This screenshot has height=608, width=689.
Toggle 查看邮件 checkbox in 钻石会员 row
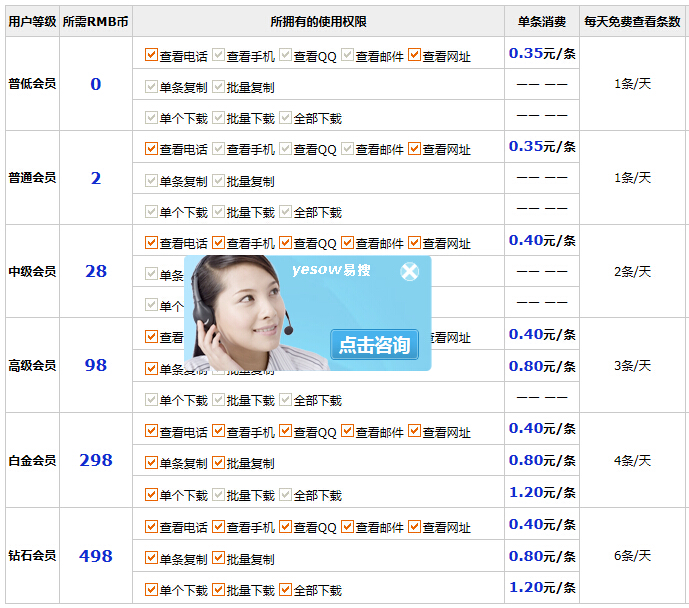[x=348, y=527]
